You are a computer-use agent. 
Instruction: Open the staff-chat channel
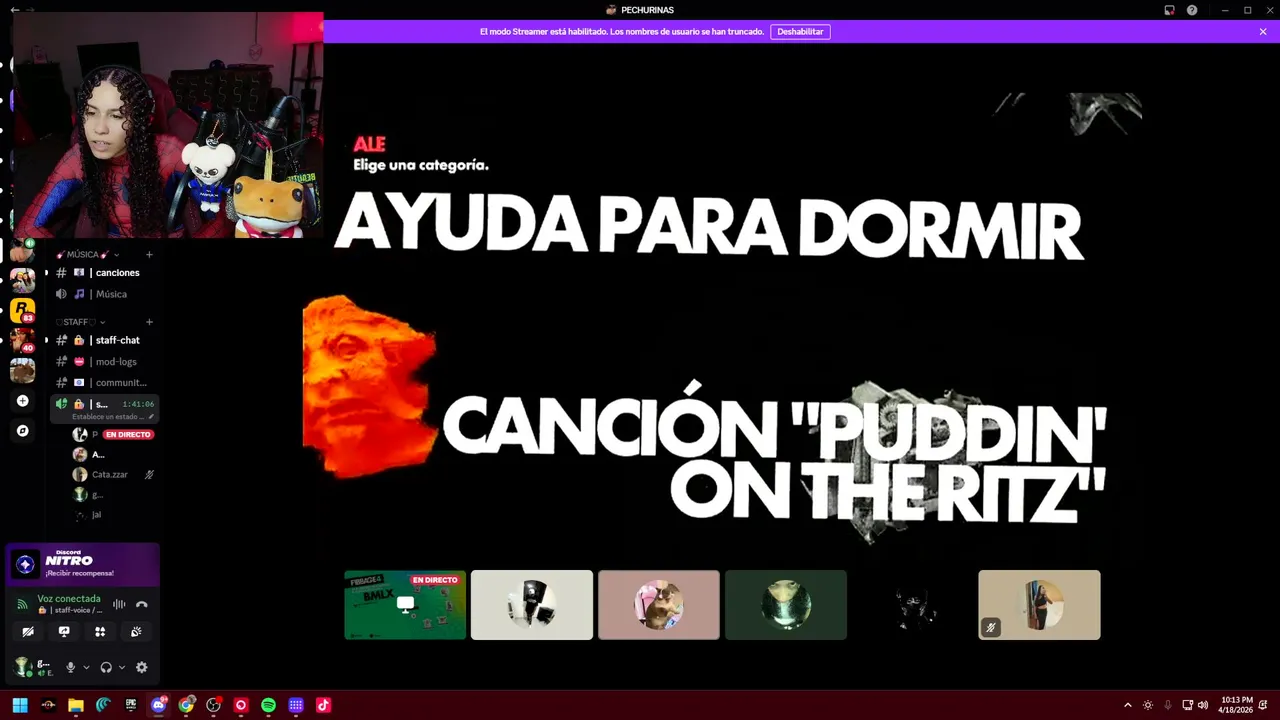(x=105, y=340)
